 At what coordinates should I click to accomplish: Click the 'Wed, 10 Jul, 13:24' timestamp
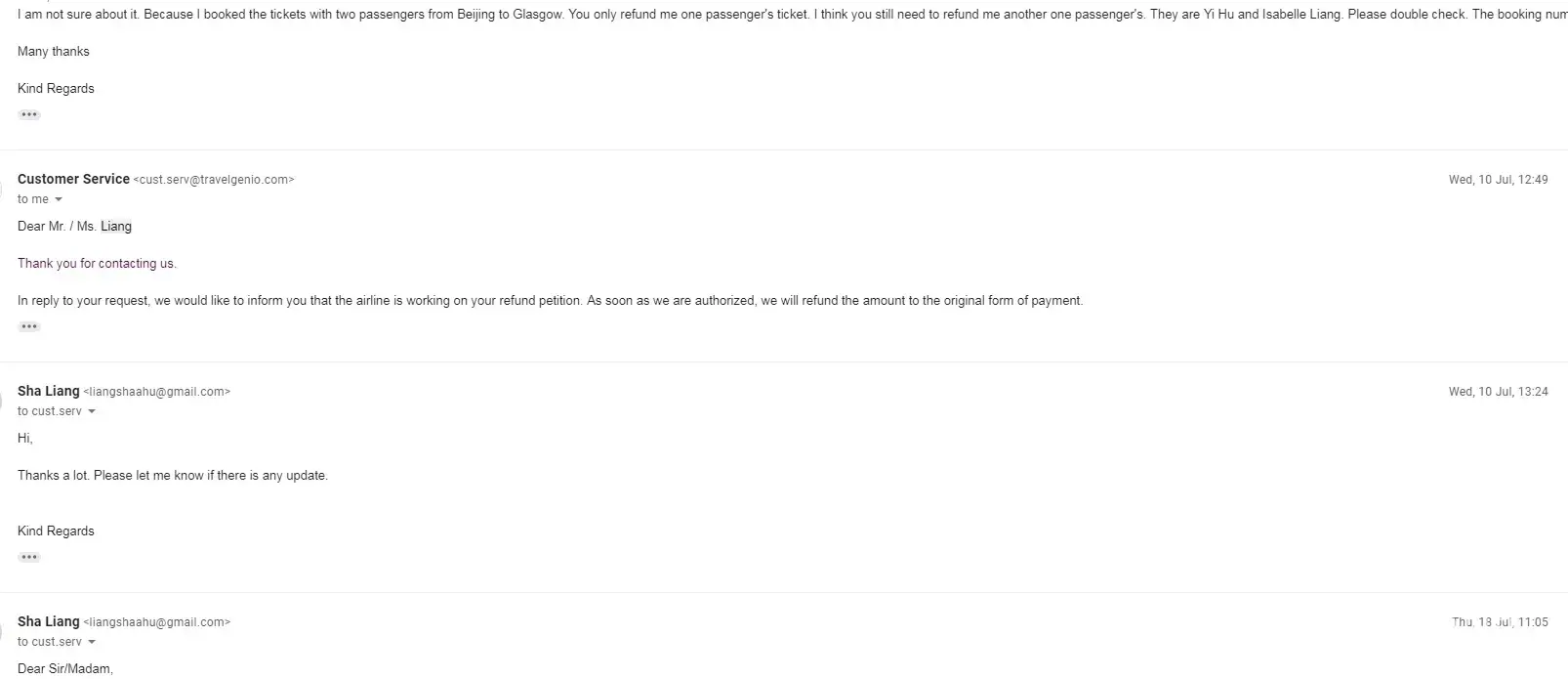tap(1498, 392)
